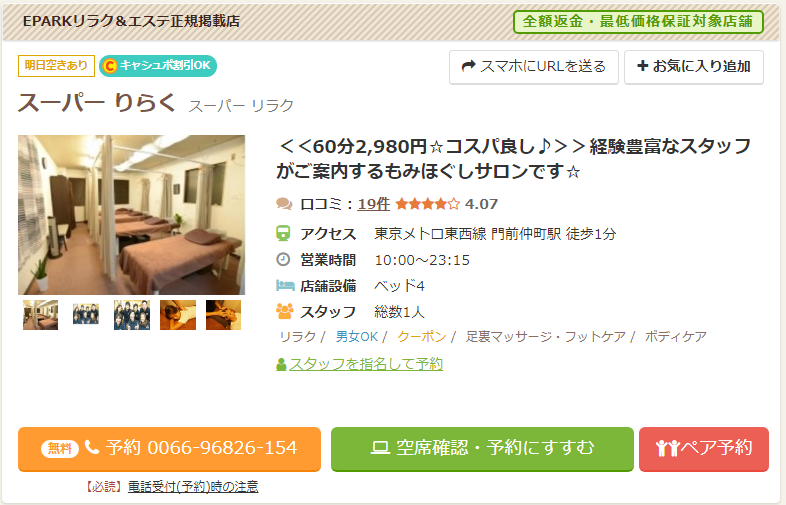Click the bed icon beside 店舗設備
786x505 pixels.
(285, 285)
